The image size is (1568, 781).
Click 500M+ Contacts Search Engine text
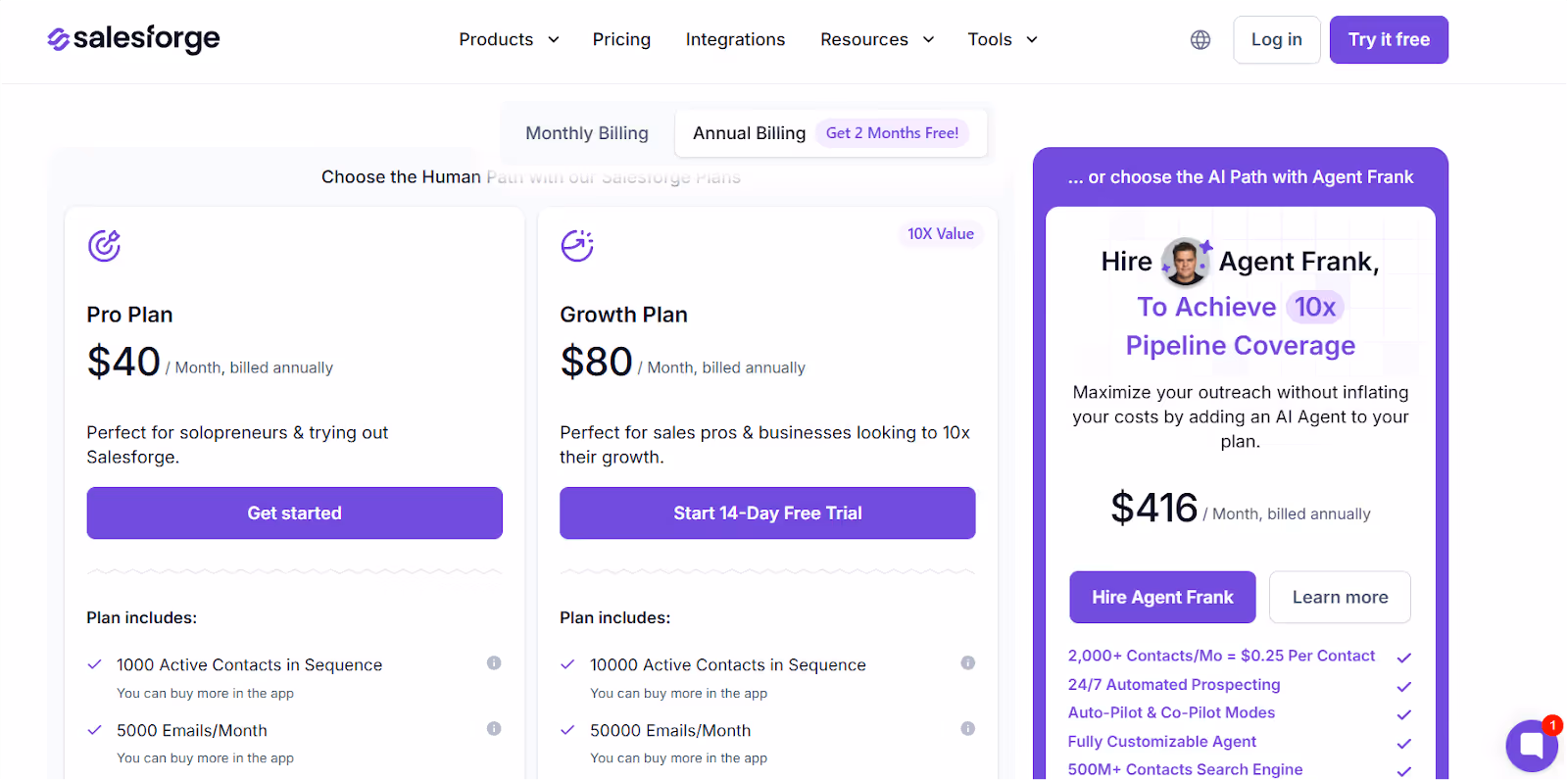coord(1185,769)
